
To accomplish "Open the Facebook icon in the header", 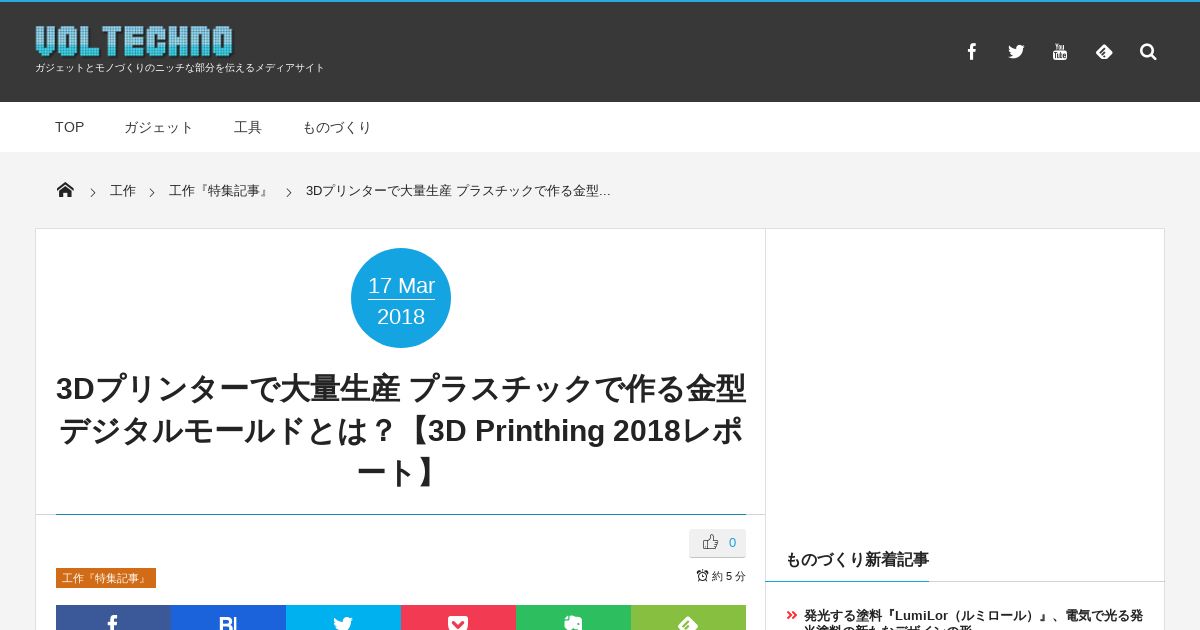I will click(x=971, y=52).
